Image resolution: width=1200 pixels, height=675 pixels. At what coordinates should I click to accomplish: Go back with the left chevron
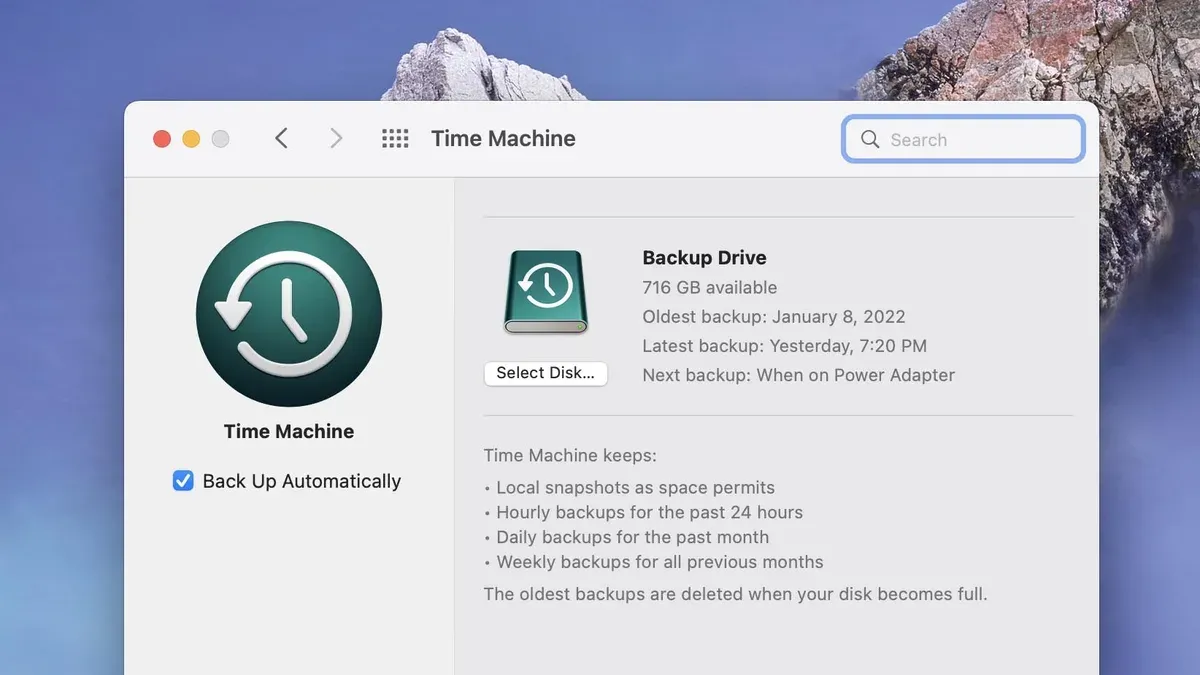(x=282, y=139)
